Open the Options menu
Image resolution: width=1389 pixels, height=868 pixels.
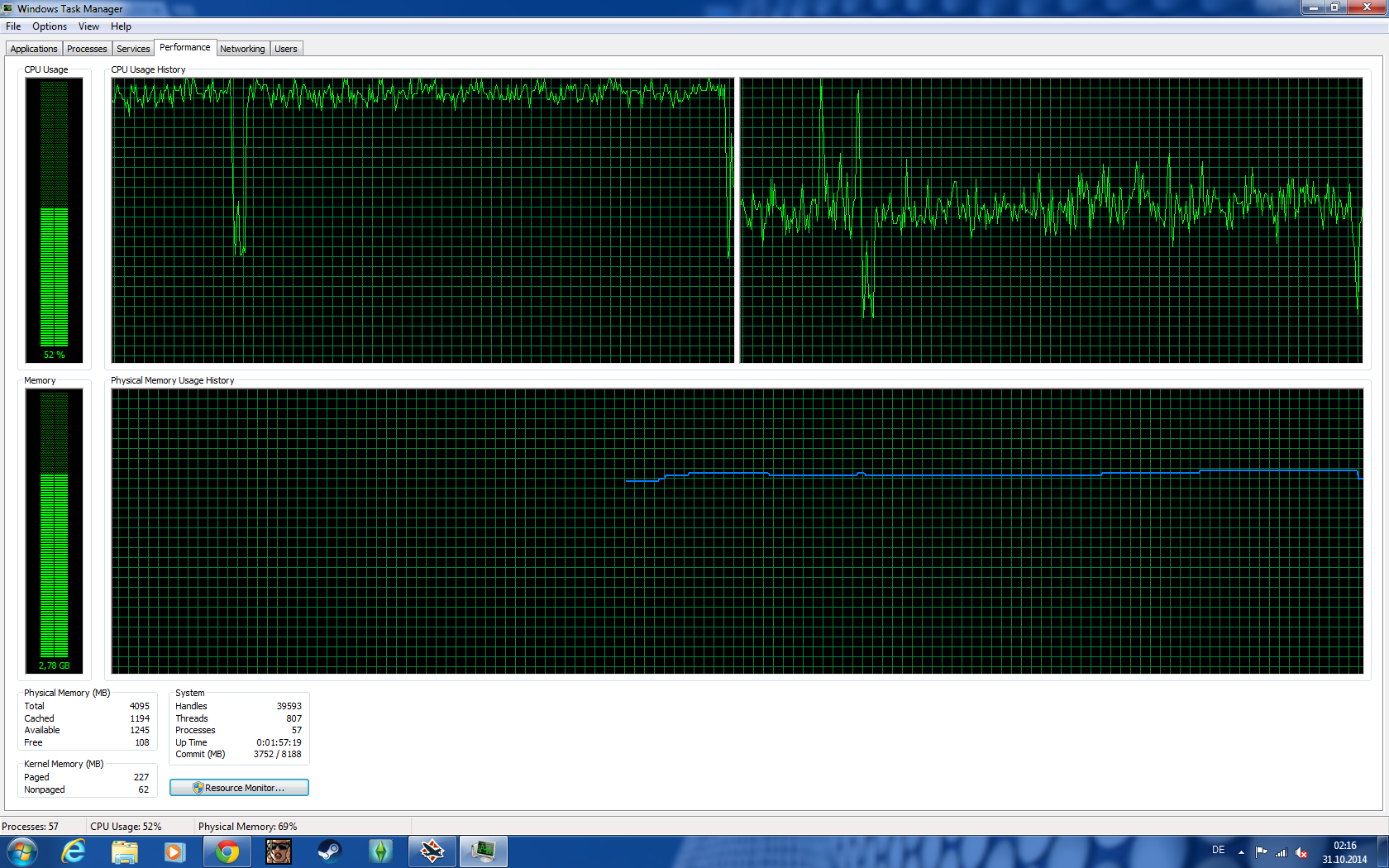coord(50,26)
